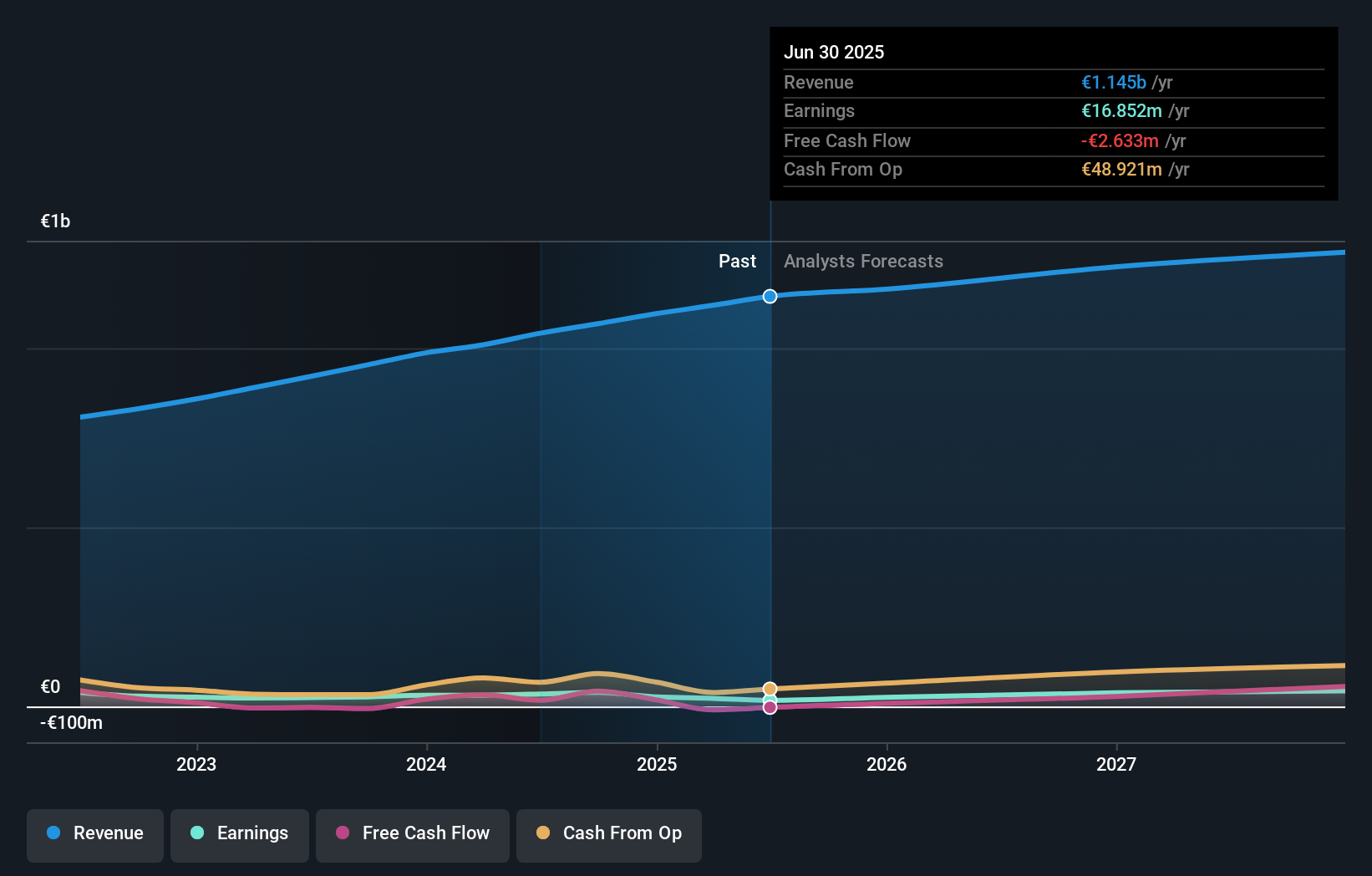Image resolution: width=1372 pixels, height=876 pixels.
Task: Click the 'Earnings' row label in tooltip
Action: click(819, 110)
